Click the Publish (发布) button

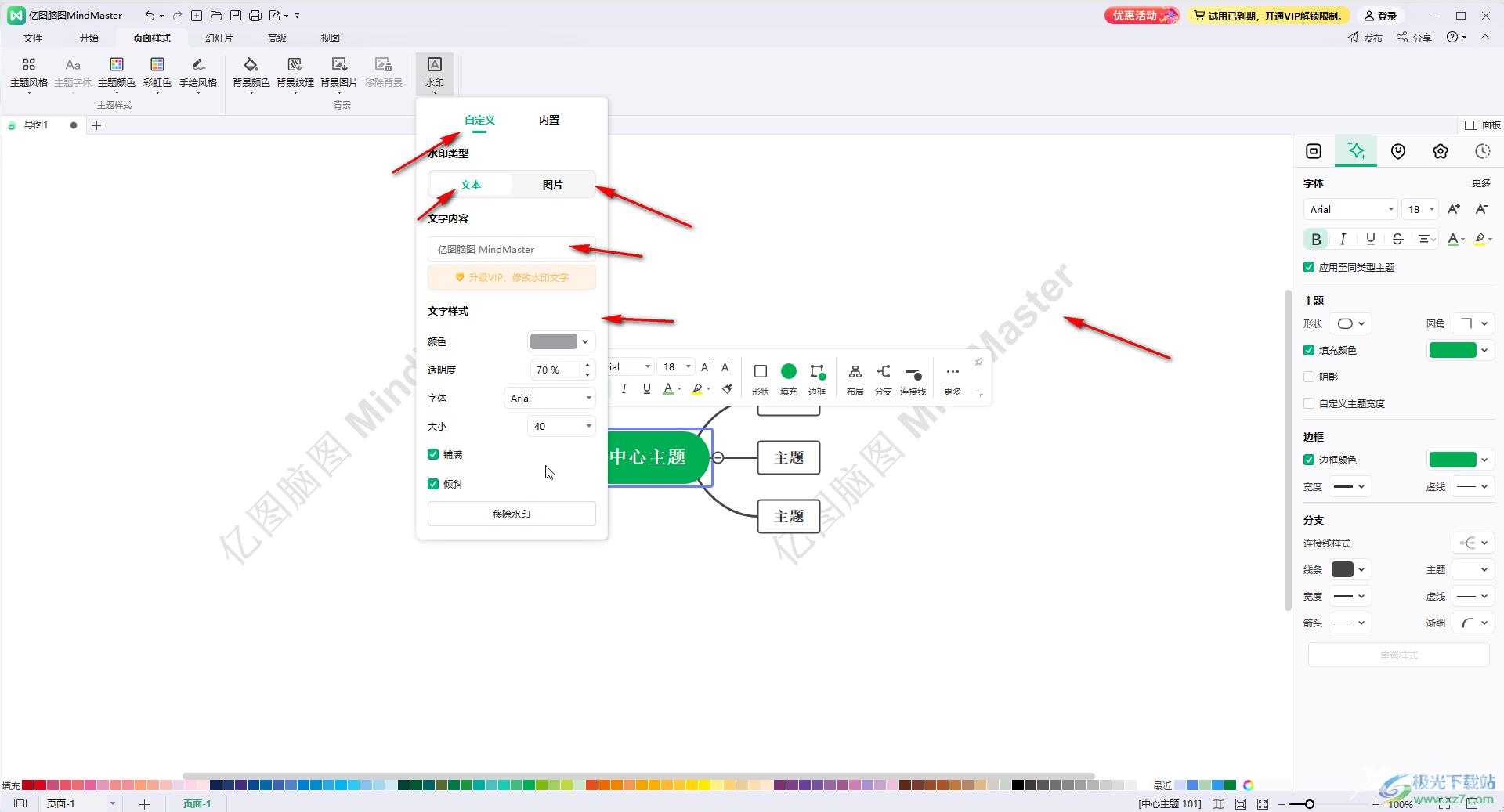click(1365, 38)
